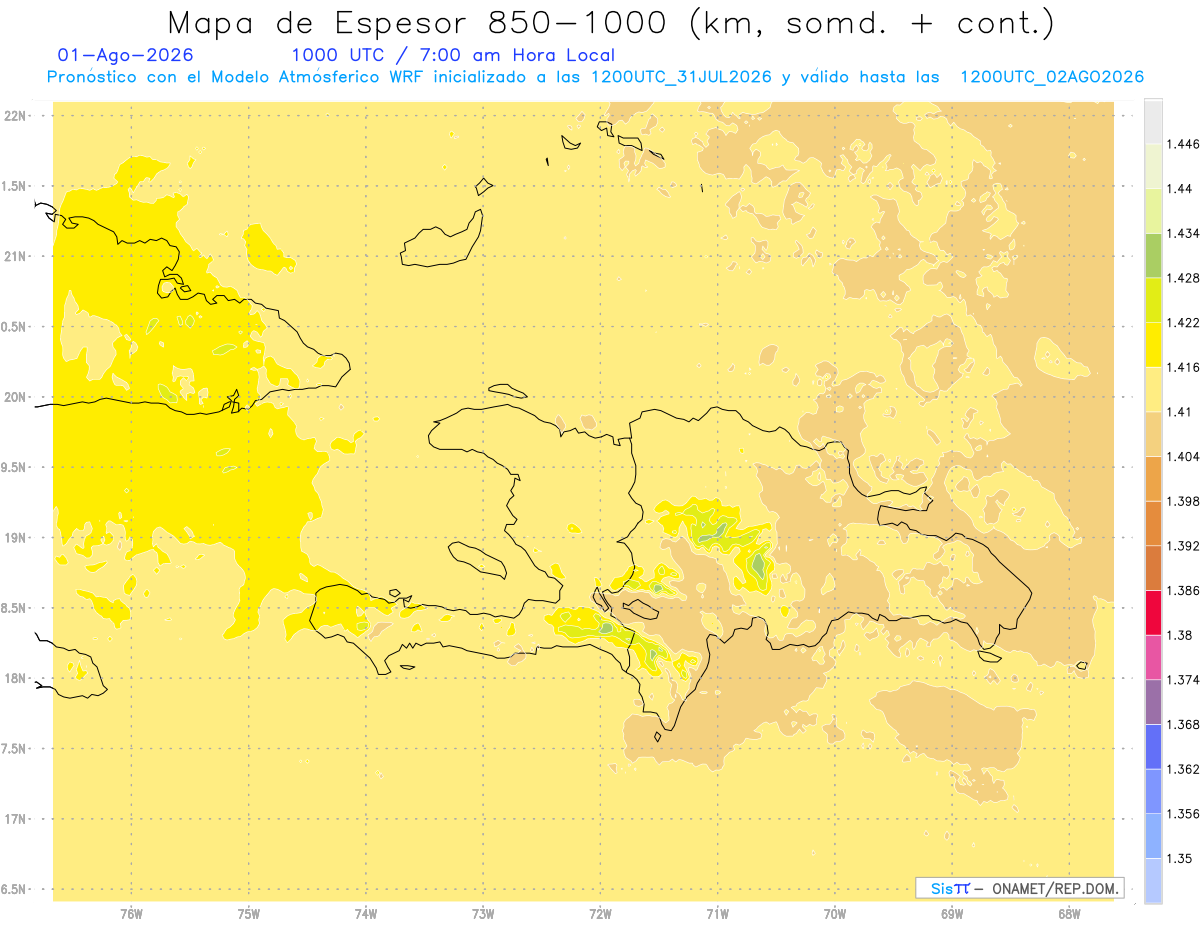The width and height of the screenshot is (1200, 927).
Task: Click the 20N latitude label
Action: [x=15, y=397]
